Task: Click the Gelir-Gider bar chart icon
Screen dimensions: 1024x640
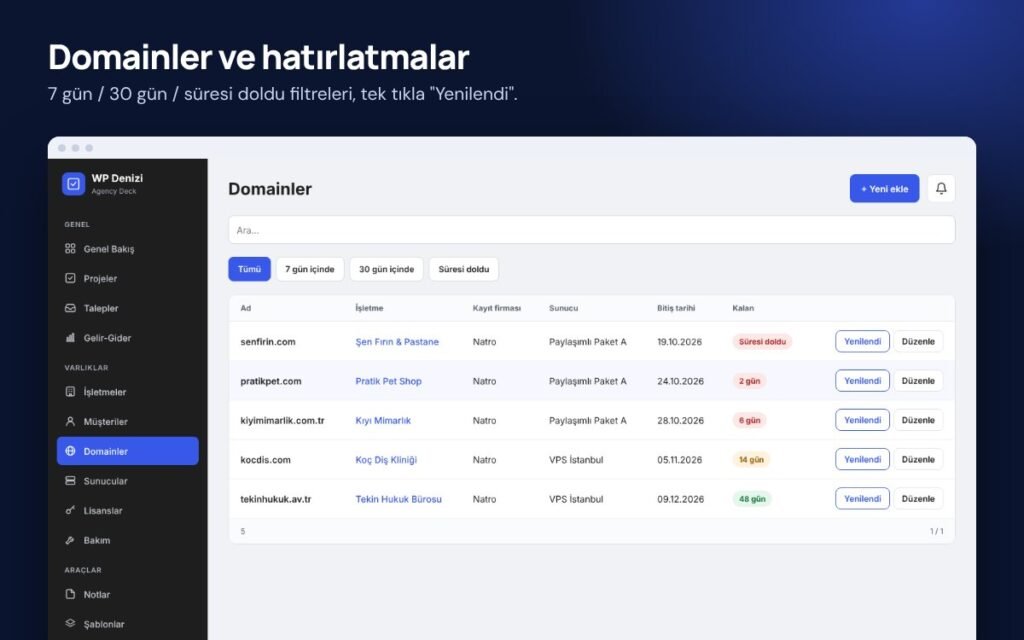Action: click(x=71, y=338)
